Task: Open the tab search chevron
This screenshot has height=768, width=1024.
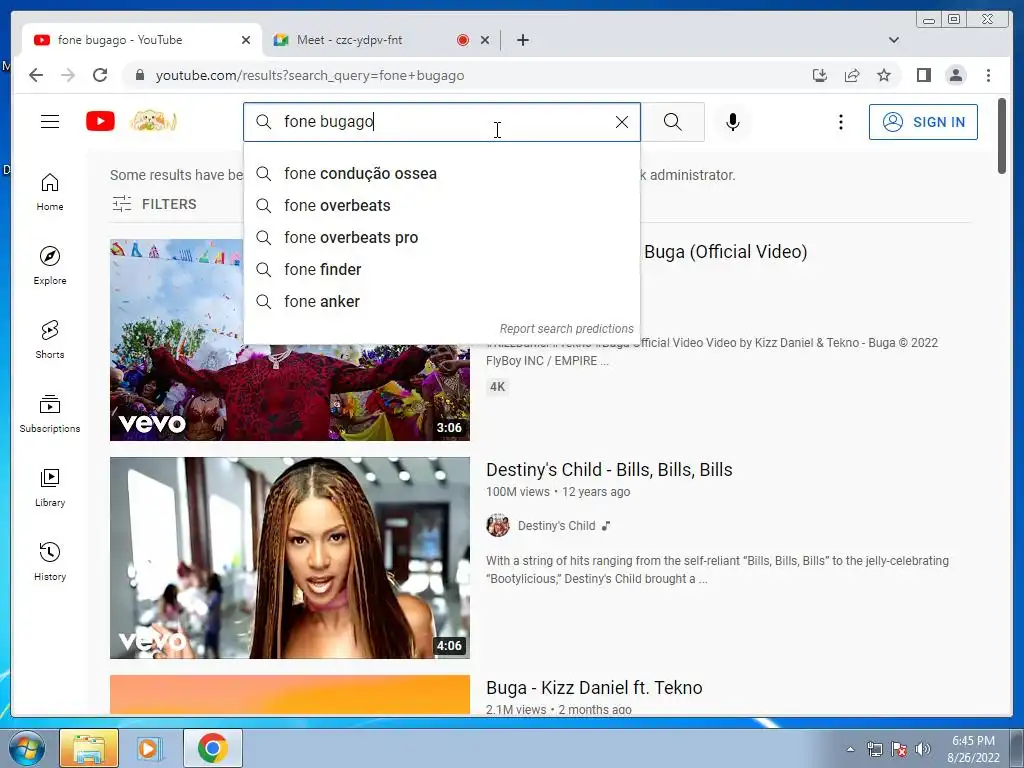Action: [x=893, y=40]
